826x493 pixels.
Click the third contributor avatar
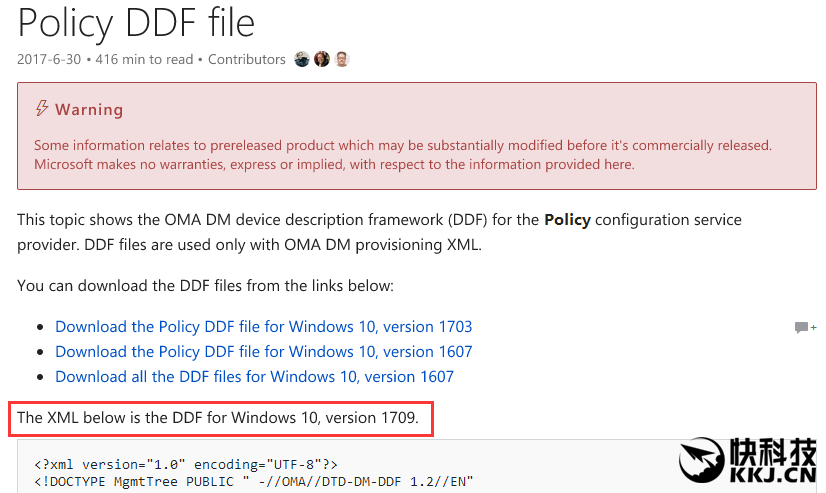(342, 59)
